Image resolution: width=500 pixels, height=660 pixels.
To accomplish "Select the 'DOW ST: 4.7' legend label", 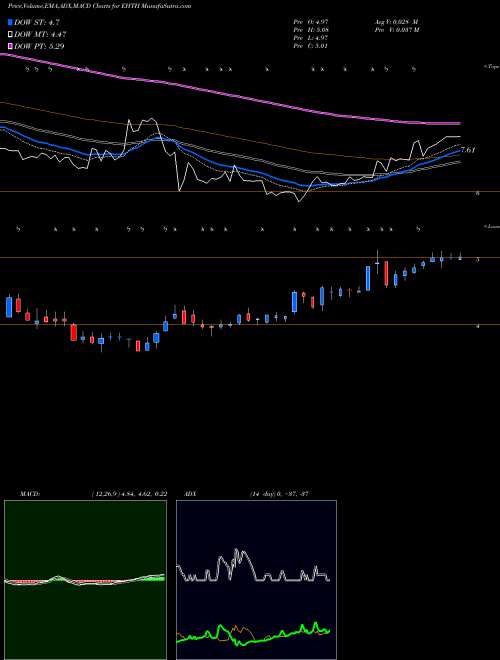I will 35,23.
